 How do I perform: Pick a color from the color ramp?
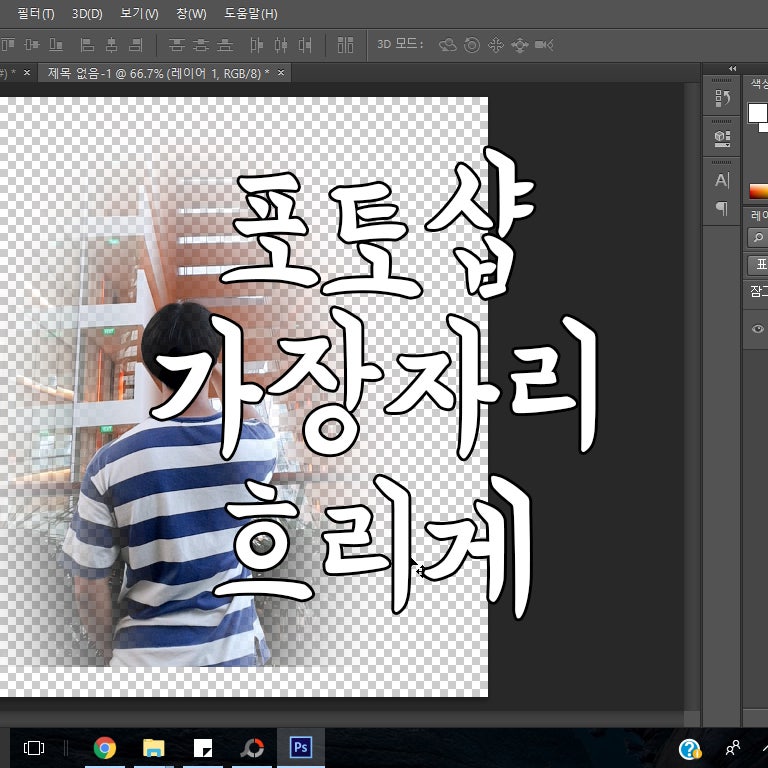759,191
